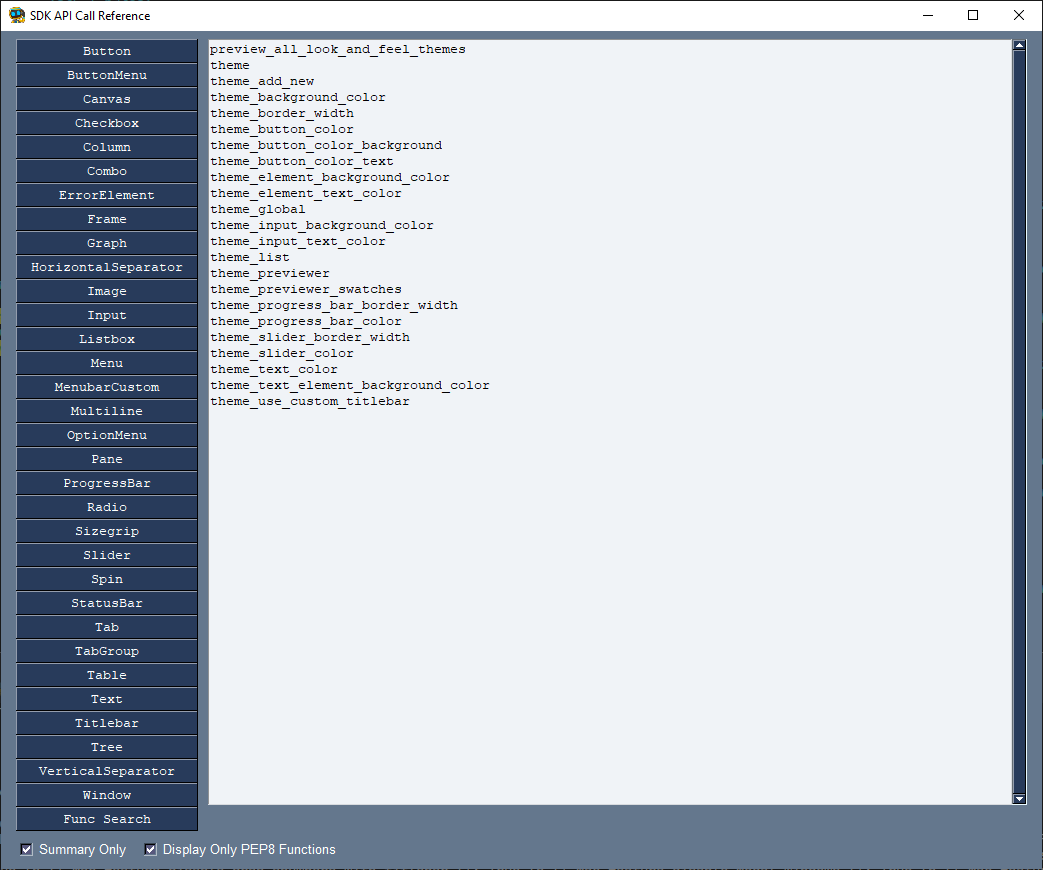Viewport: 1043px width, 870px height.
Task: Disable Display Only PEP8 Functions
Action: 150,849
